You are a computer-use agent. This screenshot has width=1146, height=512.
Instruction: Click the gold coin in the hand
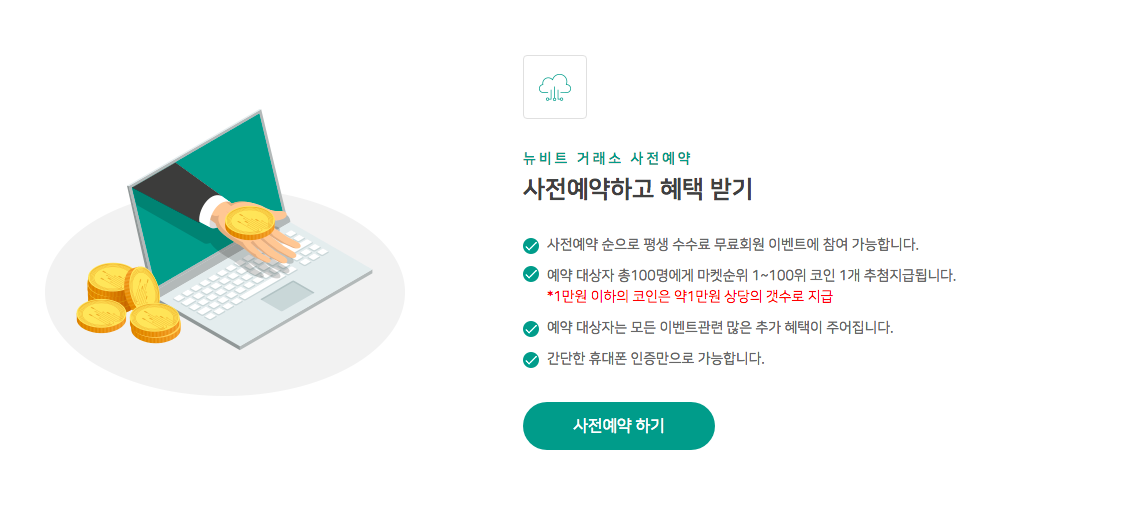pyautogui.click(x=249, y=220)
